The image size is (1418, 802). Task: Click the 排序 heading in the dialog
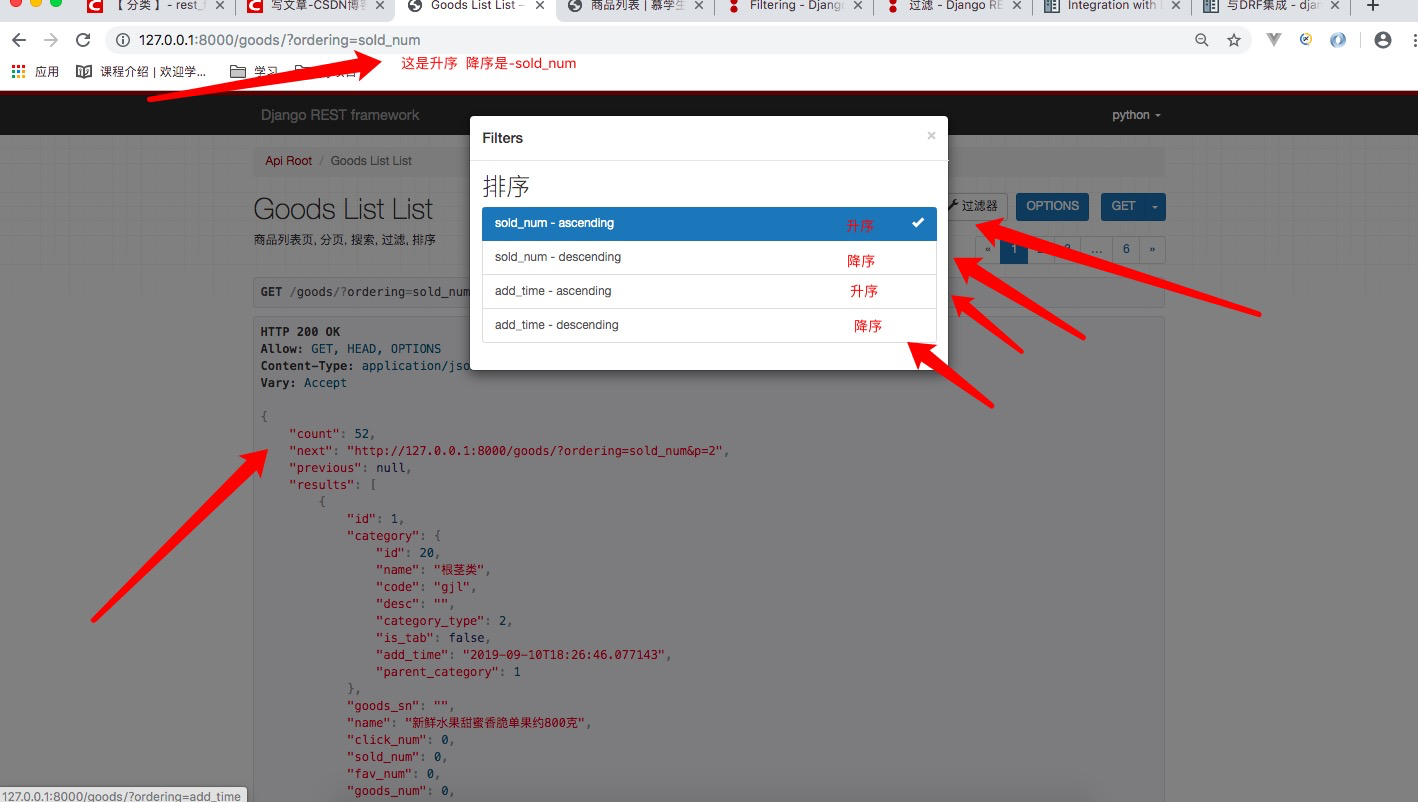click(506, 186)
